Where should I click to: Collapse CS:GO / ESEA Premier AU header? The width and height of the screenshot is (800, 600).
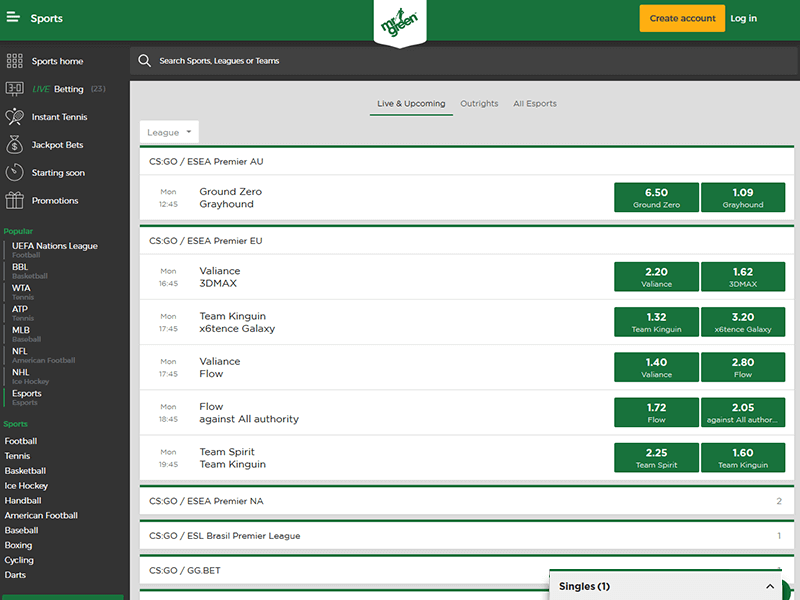(x=466, y=161)
